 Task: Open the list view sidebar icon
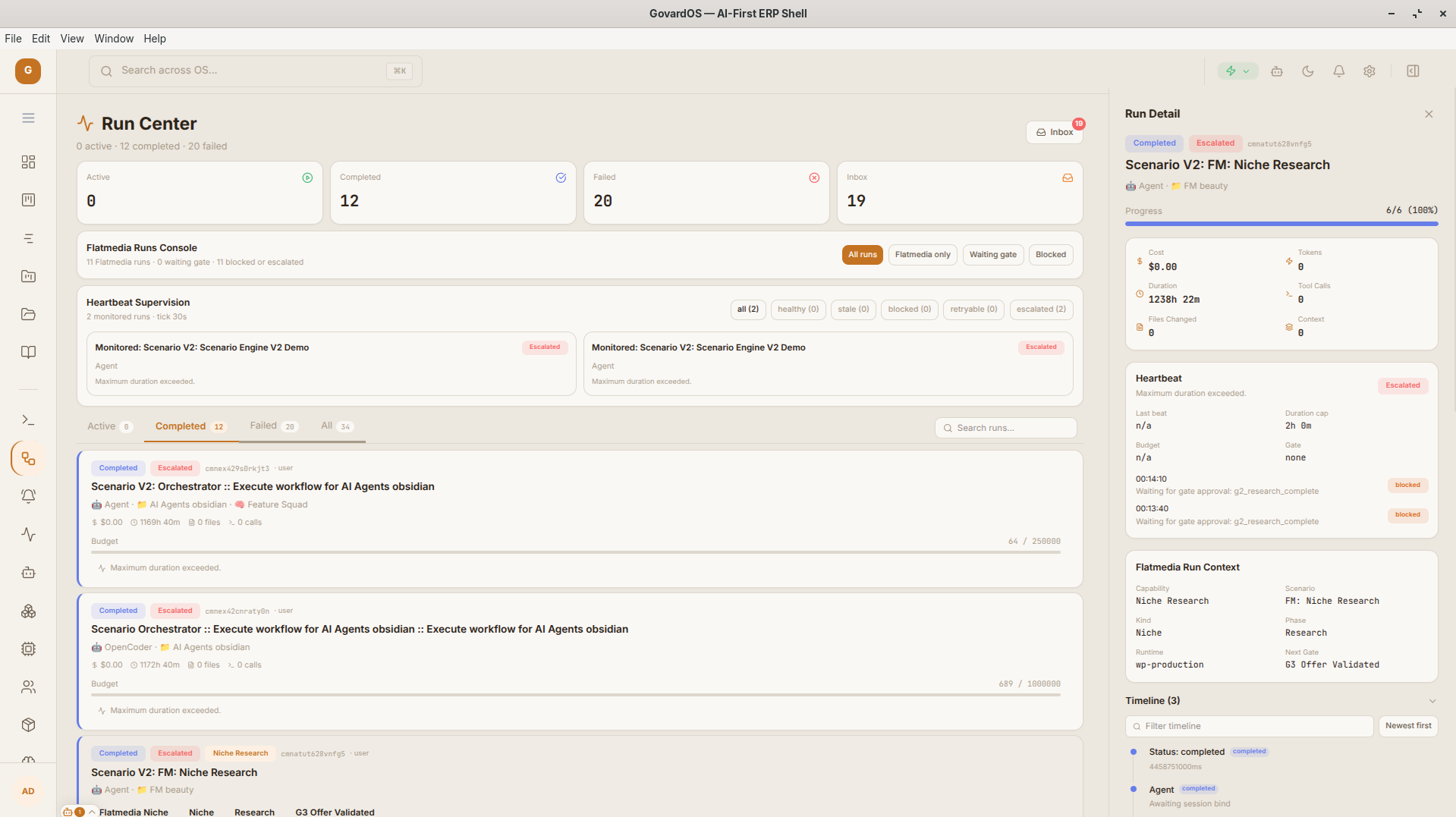tap(28, 238)
